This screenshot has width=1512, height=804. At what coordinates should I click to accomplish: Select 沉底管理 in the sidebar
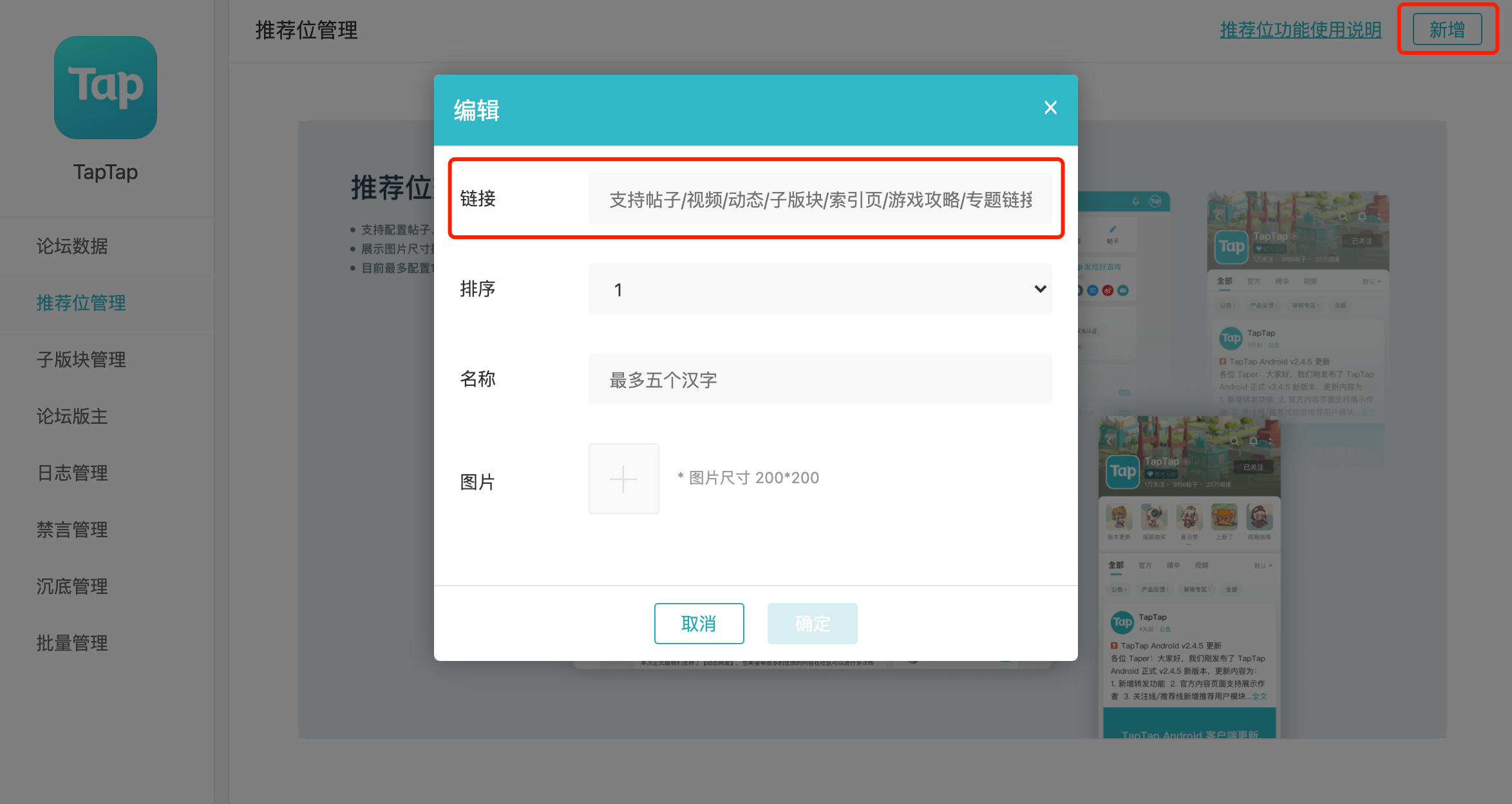pyautogui.click(x=71, y=586)
